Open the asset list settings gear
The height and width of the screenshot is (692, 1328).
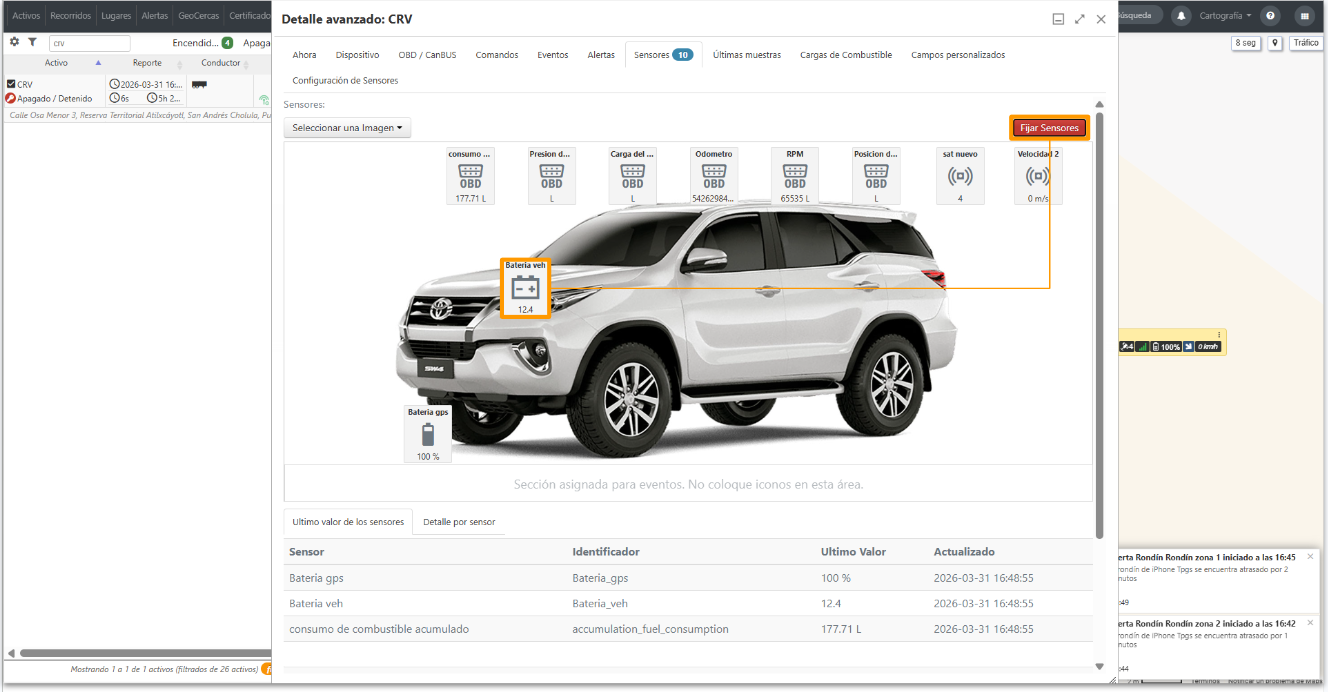point(14,43)
